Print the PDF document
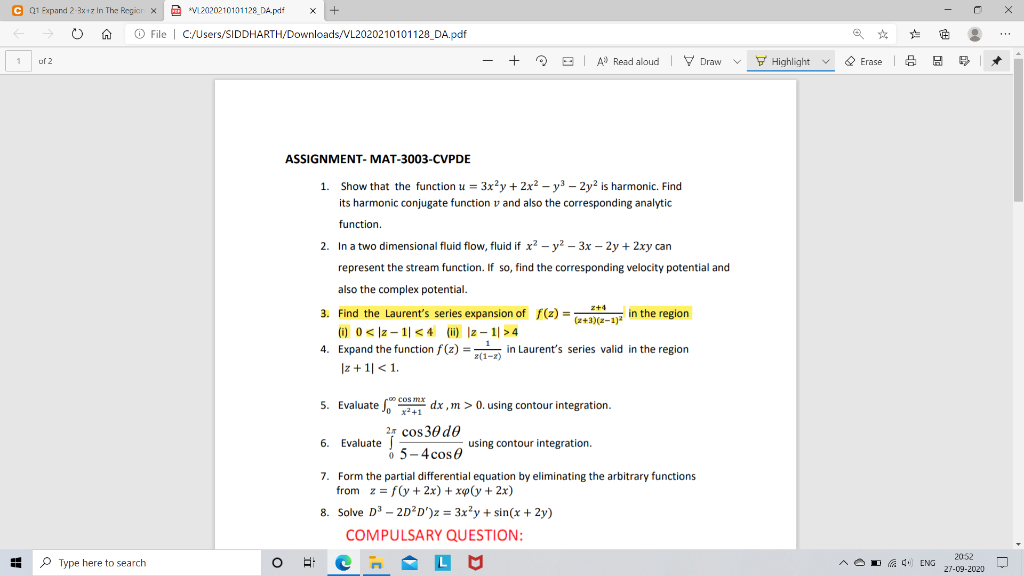The height and width of the screenshot is (576, 1024). click(x=911, y=61)
